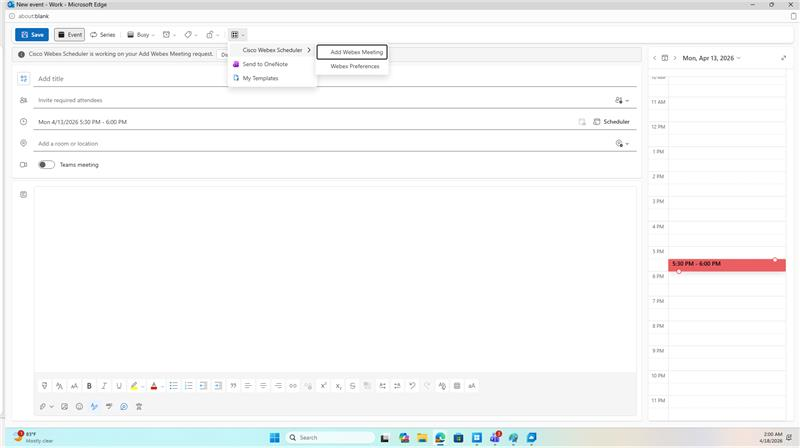
Task: Select Add Webex Meeting from the submenu
Action: point(352,52)
